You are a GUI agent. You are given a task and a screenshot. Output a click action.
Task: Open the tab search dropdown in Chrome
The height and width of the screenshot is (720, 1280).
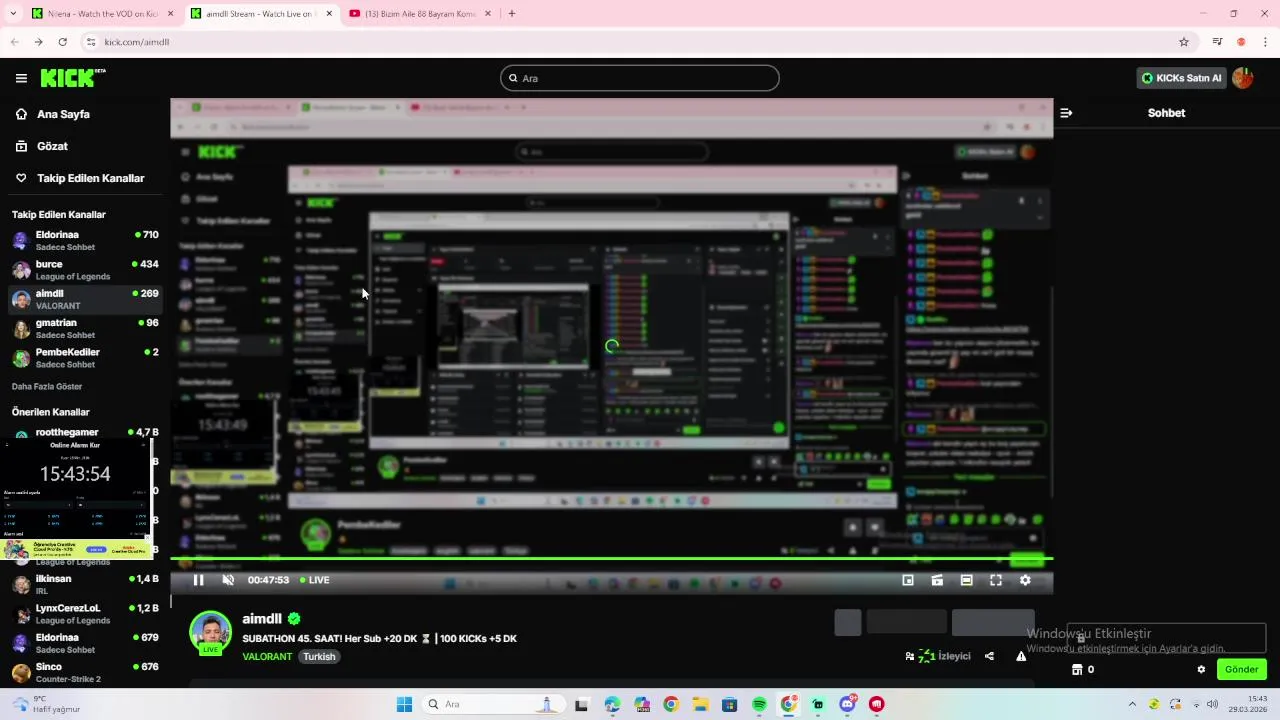[x=12, y=14]
